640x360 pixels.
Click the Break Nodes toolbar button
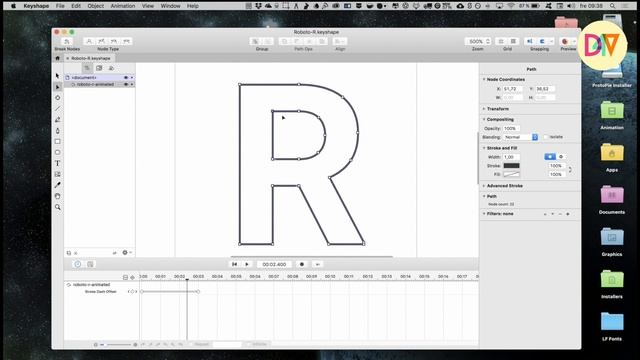tap(67, 41)
